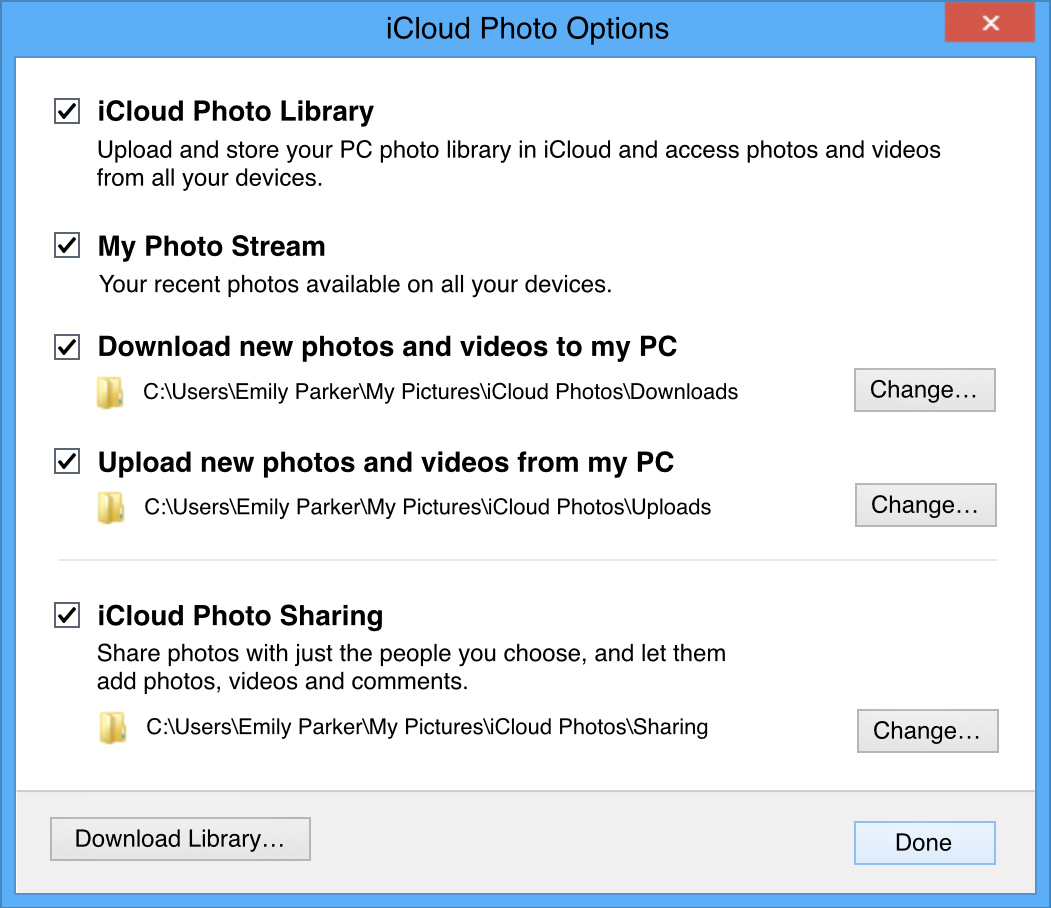The width and height of the screenshot is (1051, 908).
Task: Click the Sharing folder path text
Action: click(x=427, y=727)
